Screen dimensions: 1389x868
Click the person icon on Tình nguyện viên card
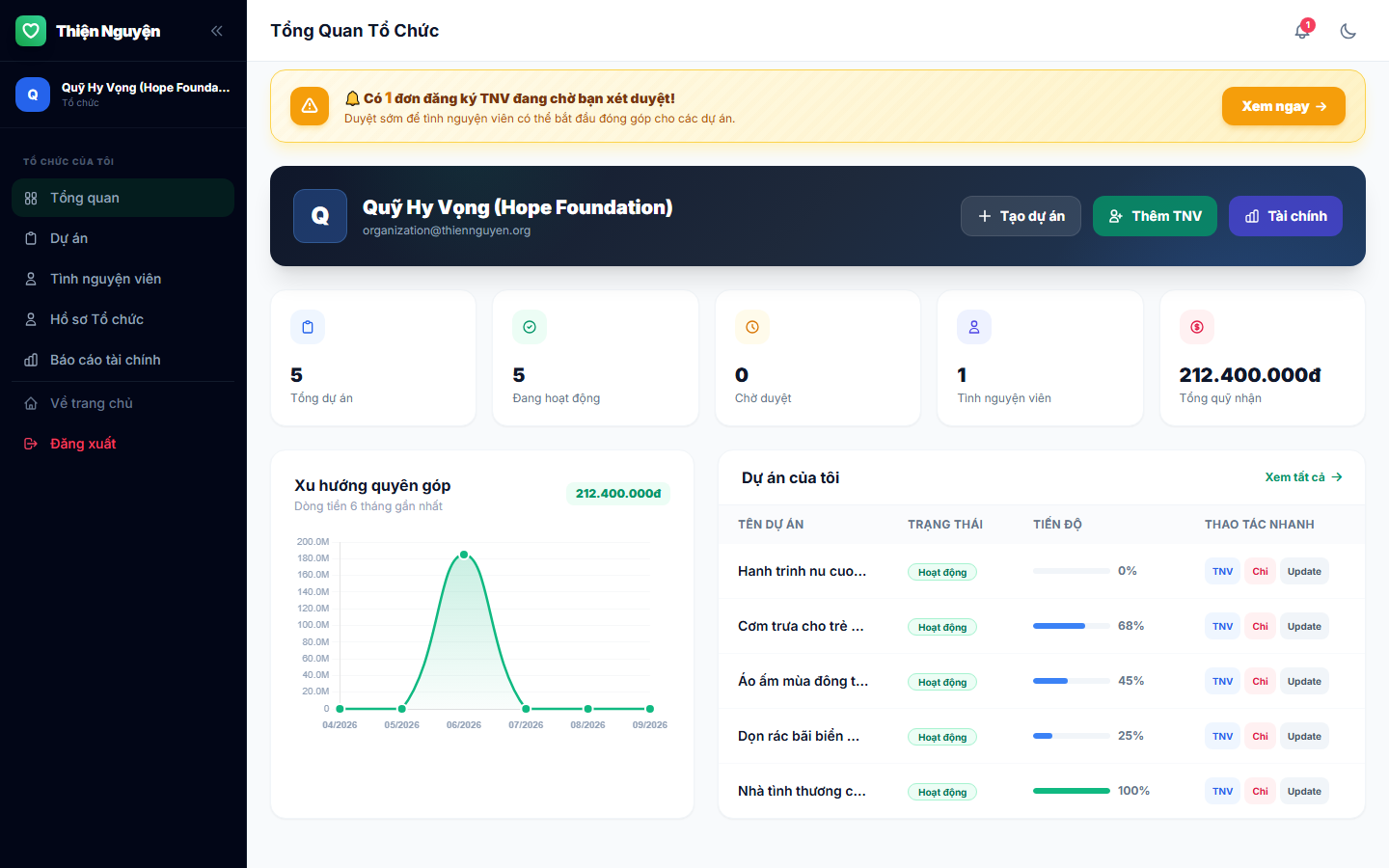click(974, 327)
